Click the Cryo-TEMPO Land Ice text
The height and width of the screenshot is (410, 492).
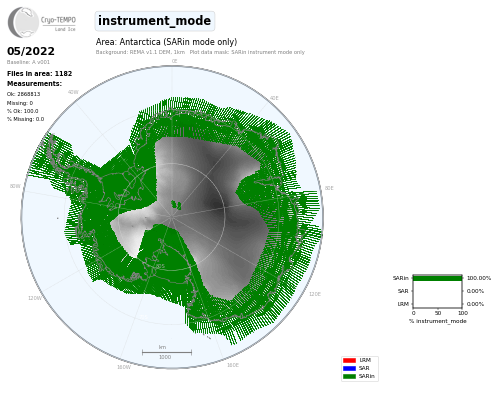click(x=58, y=24)
